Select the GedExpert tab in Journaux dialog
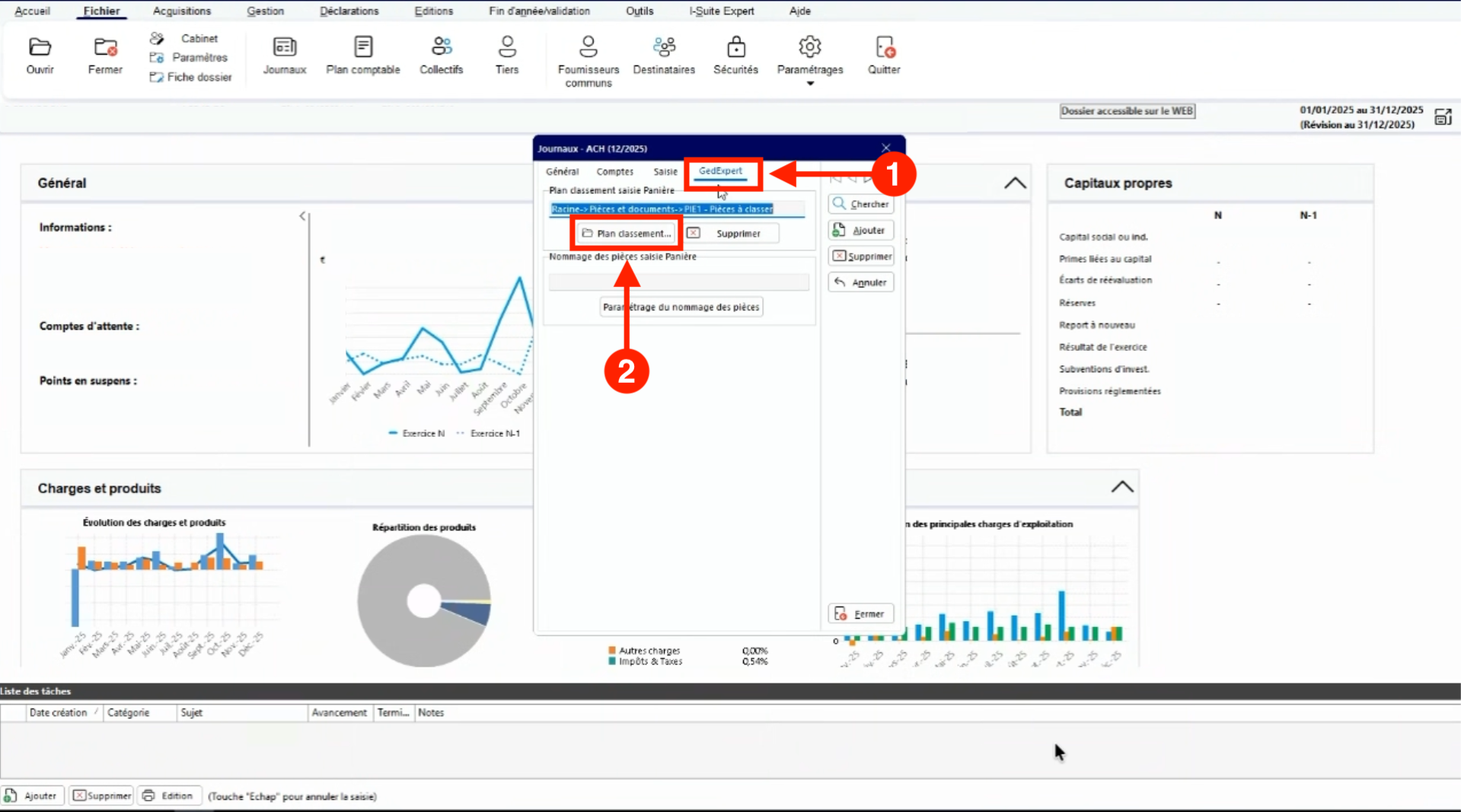This screenshot has height=812, width=1461. click(720, 171)
